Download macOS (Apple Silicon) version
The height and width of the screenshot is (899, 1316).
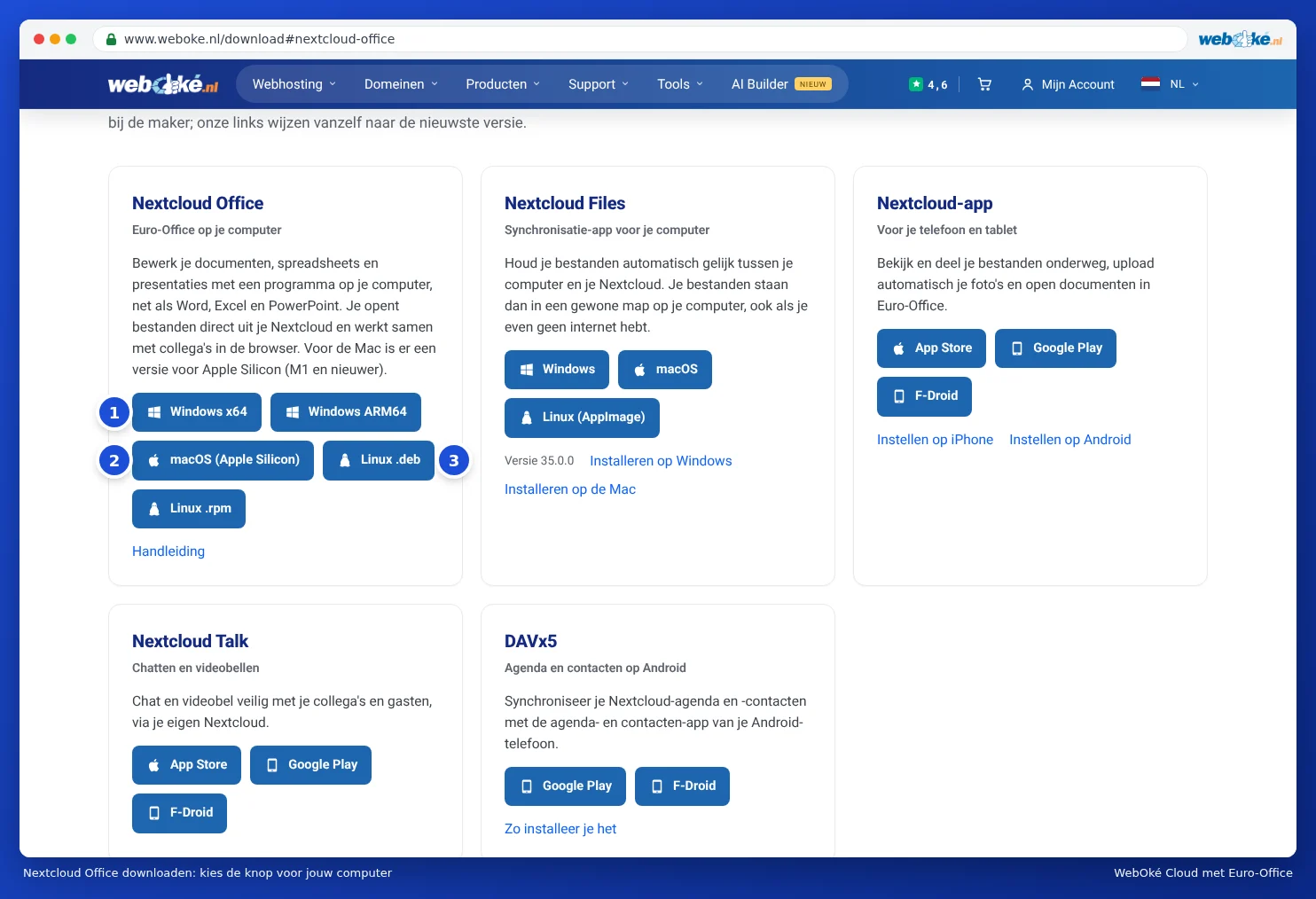[223, 460]
